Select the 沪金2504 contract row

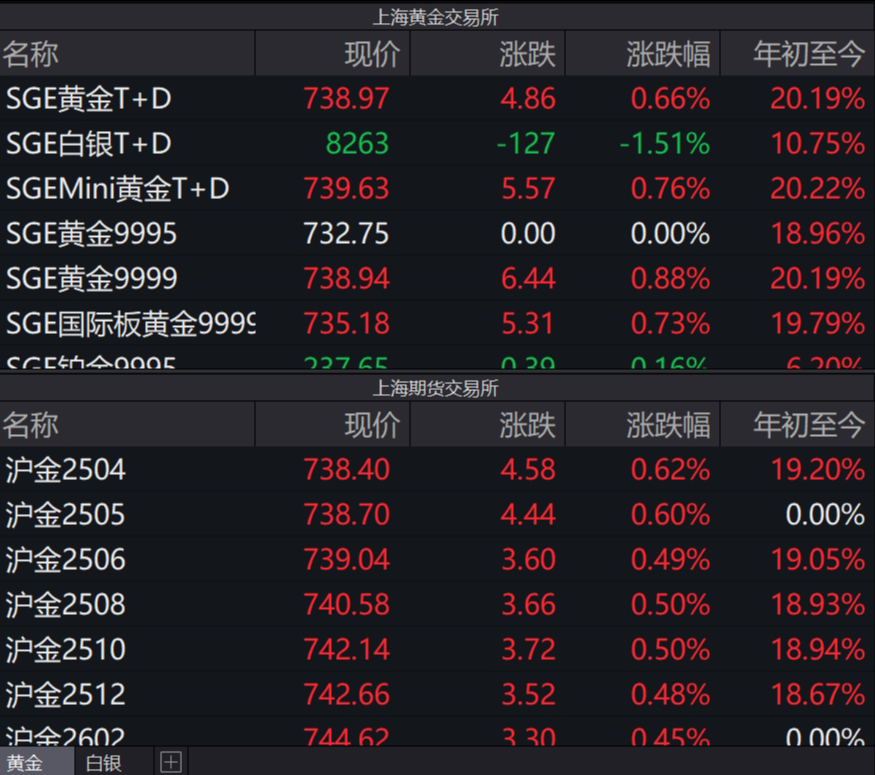coord(66,469)
